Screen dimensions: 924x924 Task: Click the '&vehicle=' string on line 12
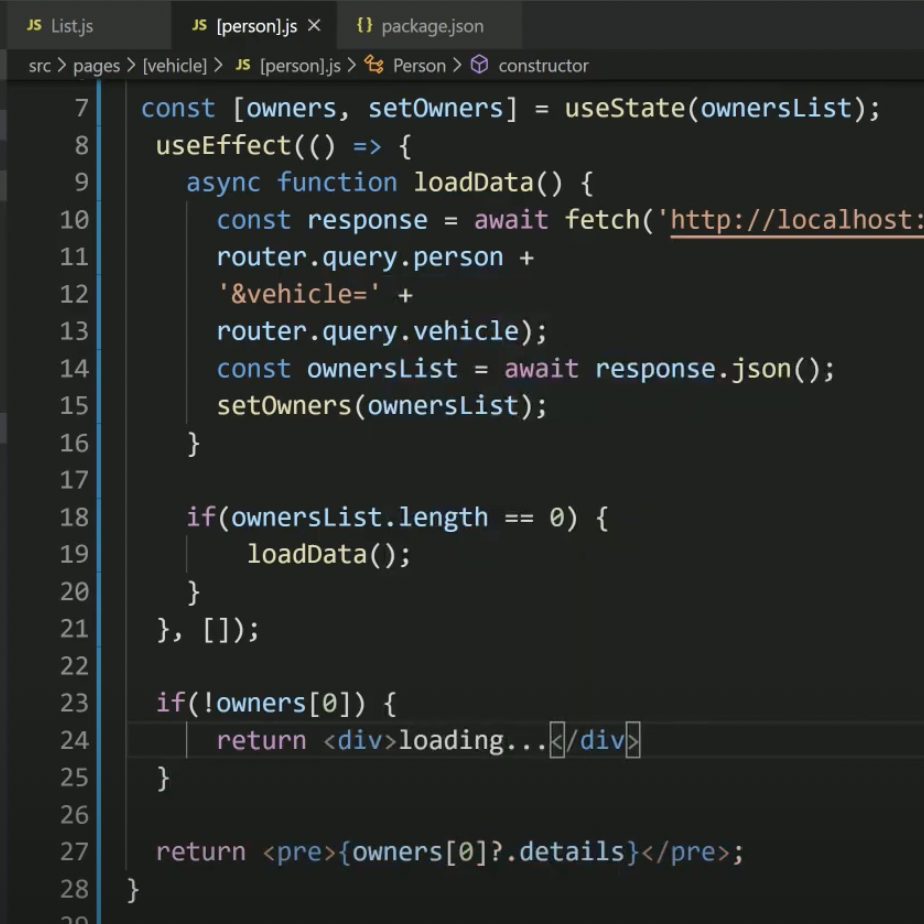[299, 294]
